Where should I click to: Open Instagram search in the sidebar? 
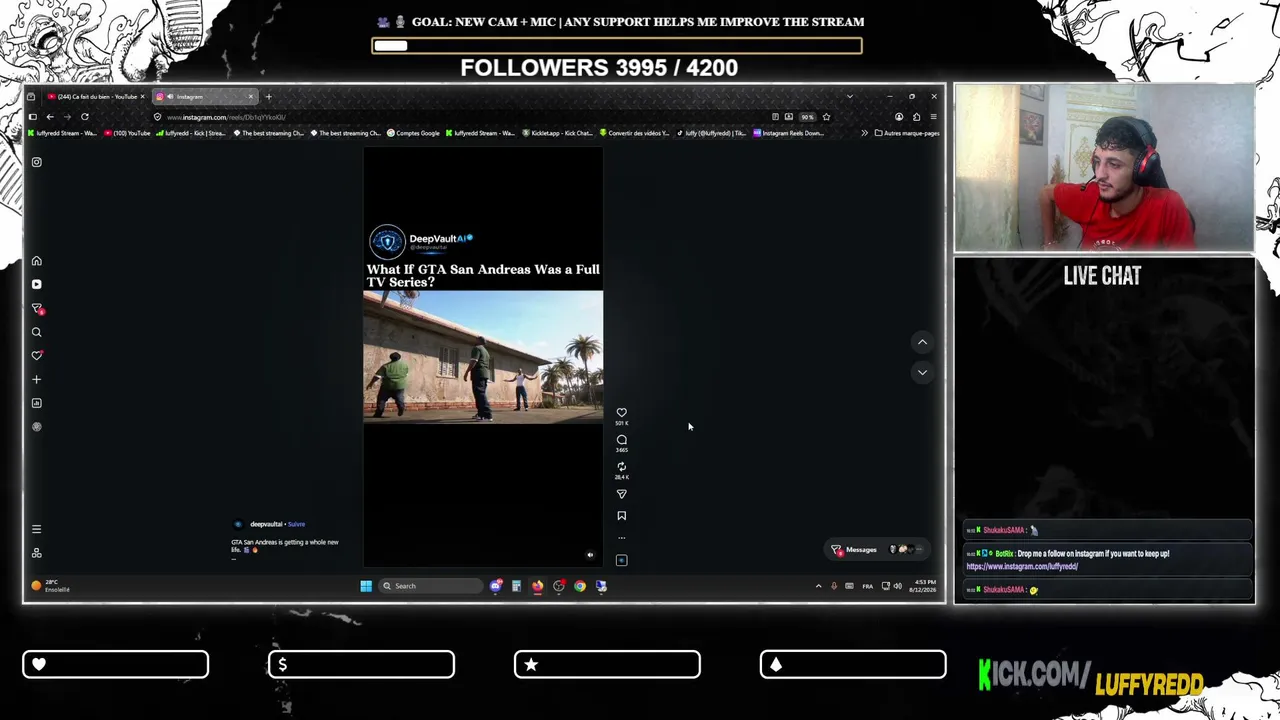(36, 332)
